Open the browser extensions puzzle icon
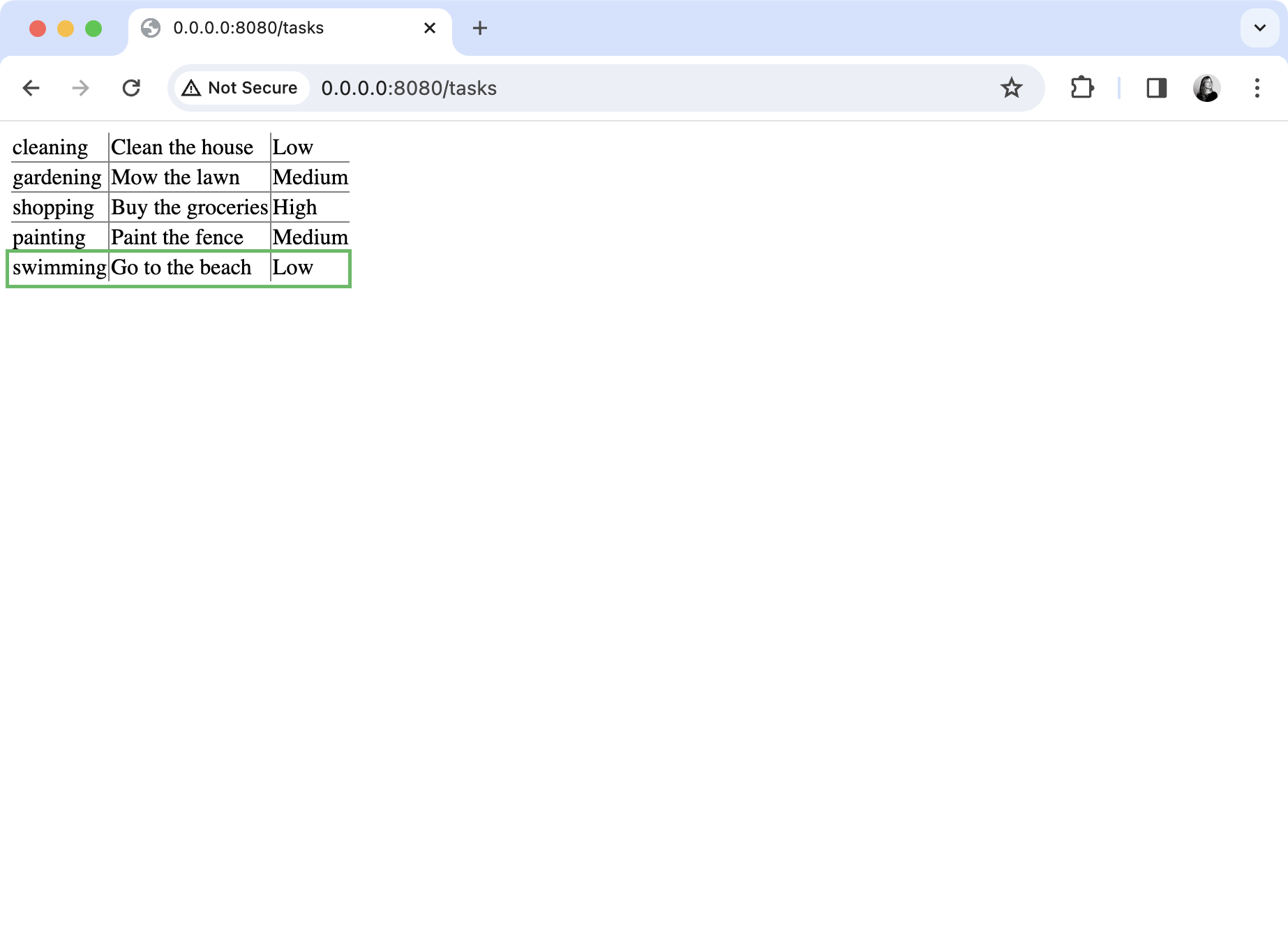Viewport: 1288px width, 927px height. (1082, 88)
